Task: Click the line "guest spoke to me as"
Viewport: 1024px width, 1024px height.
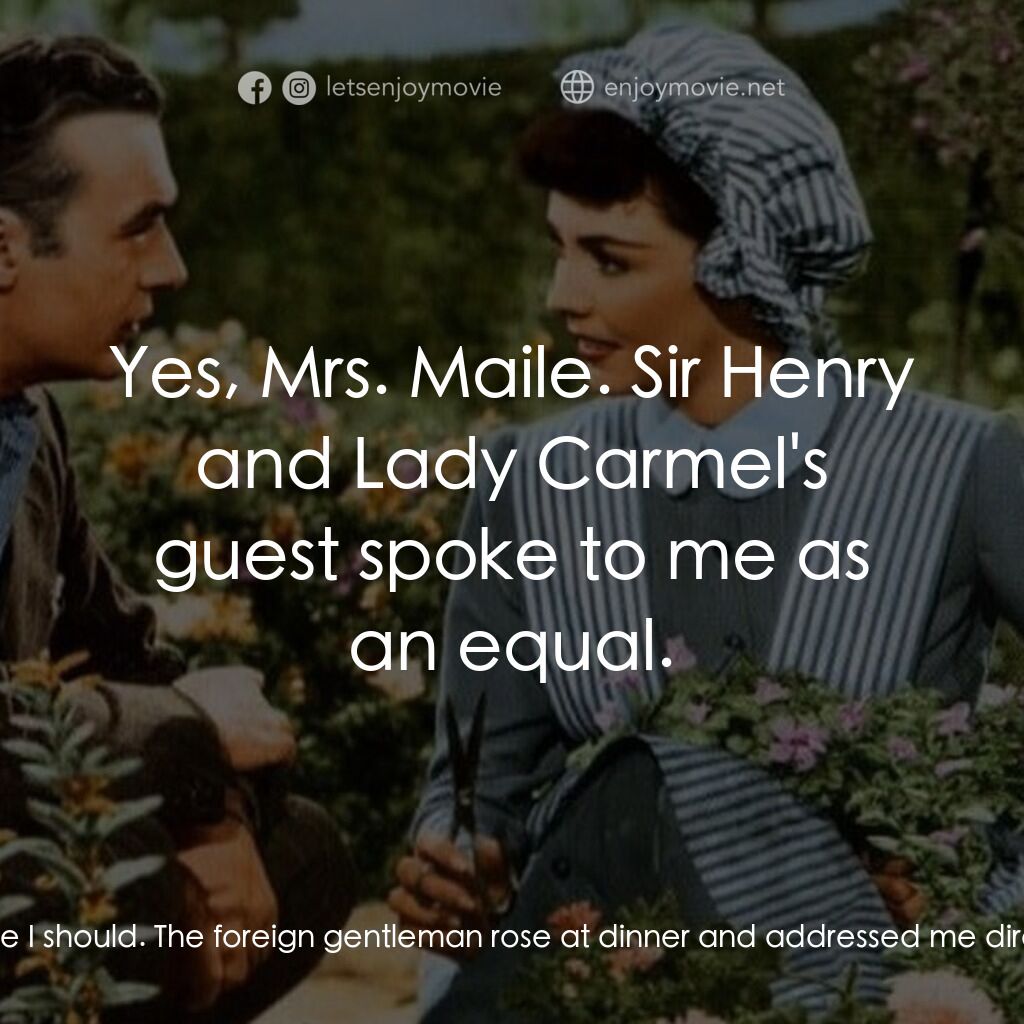Action: (512, 557)
